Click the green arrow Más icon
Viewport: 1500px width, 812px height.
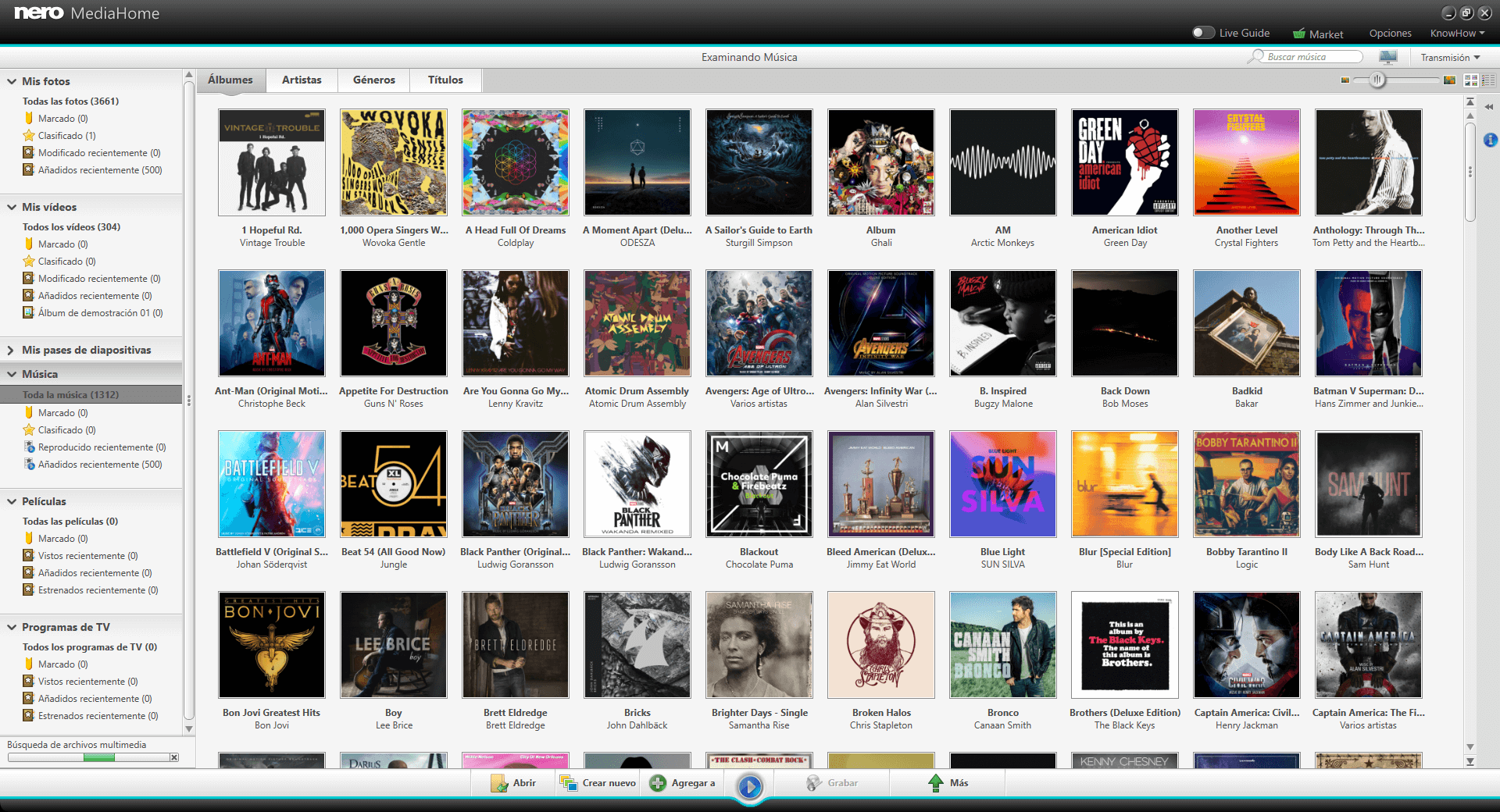tap(935, 783)
